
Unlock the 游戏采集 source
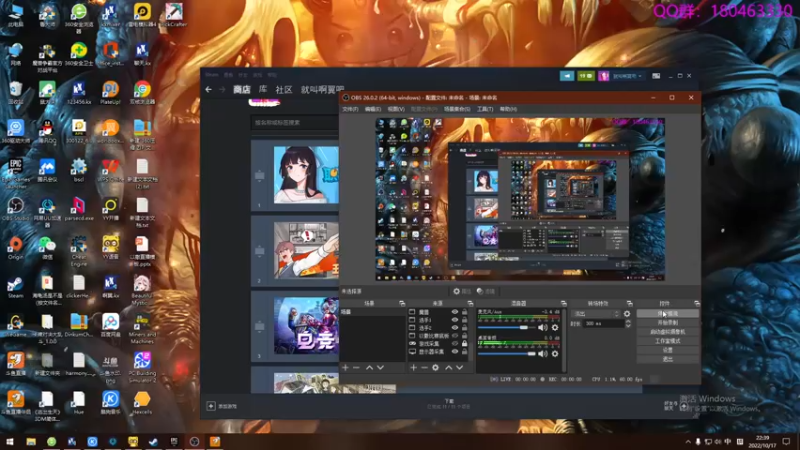[x=464, y=343]
